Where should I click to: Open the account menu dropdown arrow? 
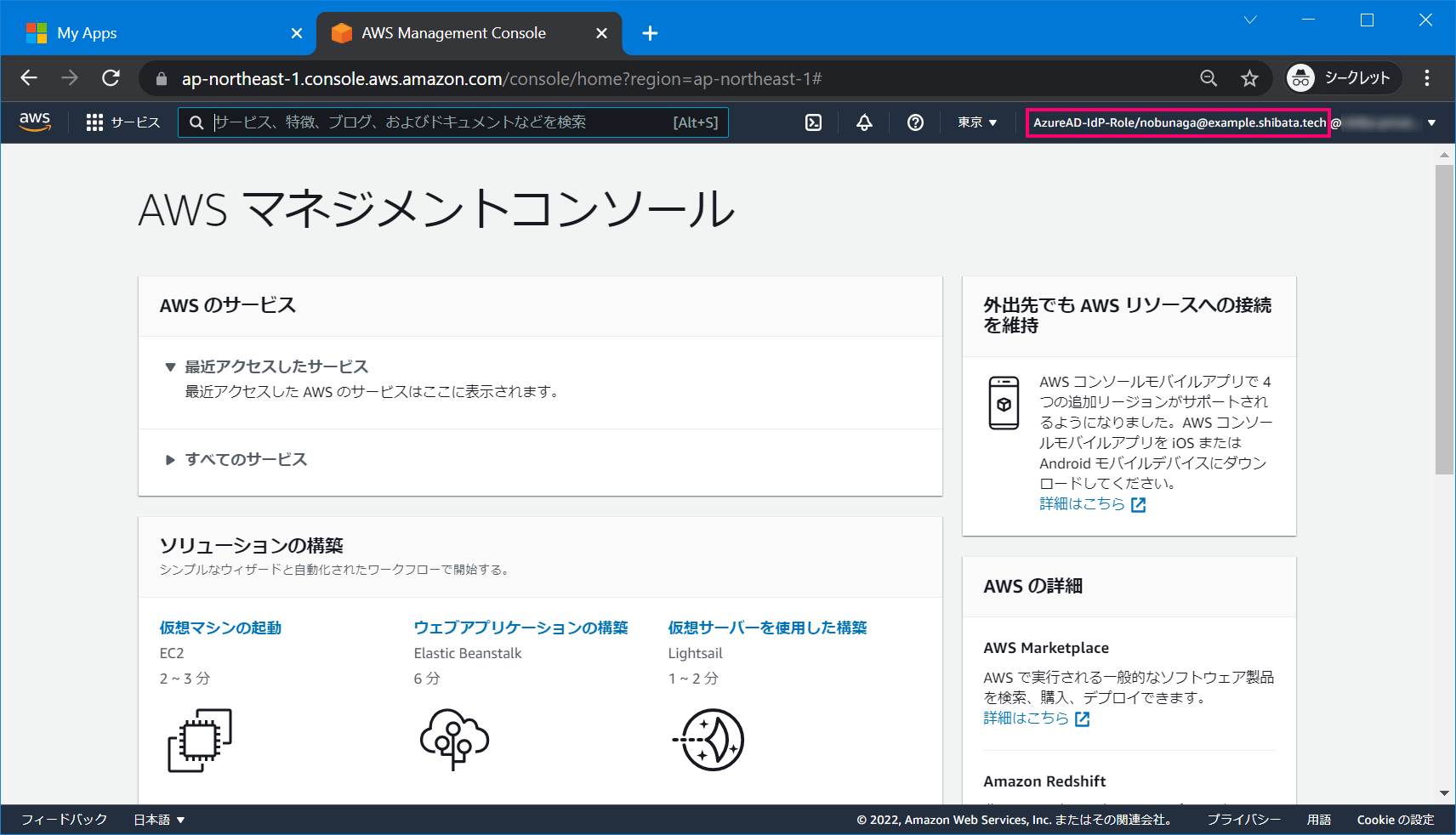click(x=1431, y=123)
